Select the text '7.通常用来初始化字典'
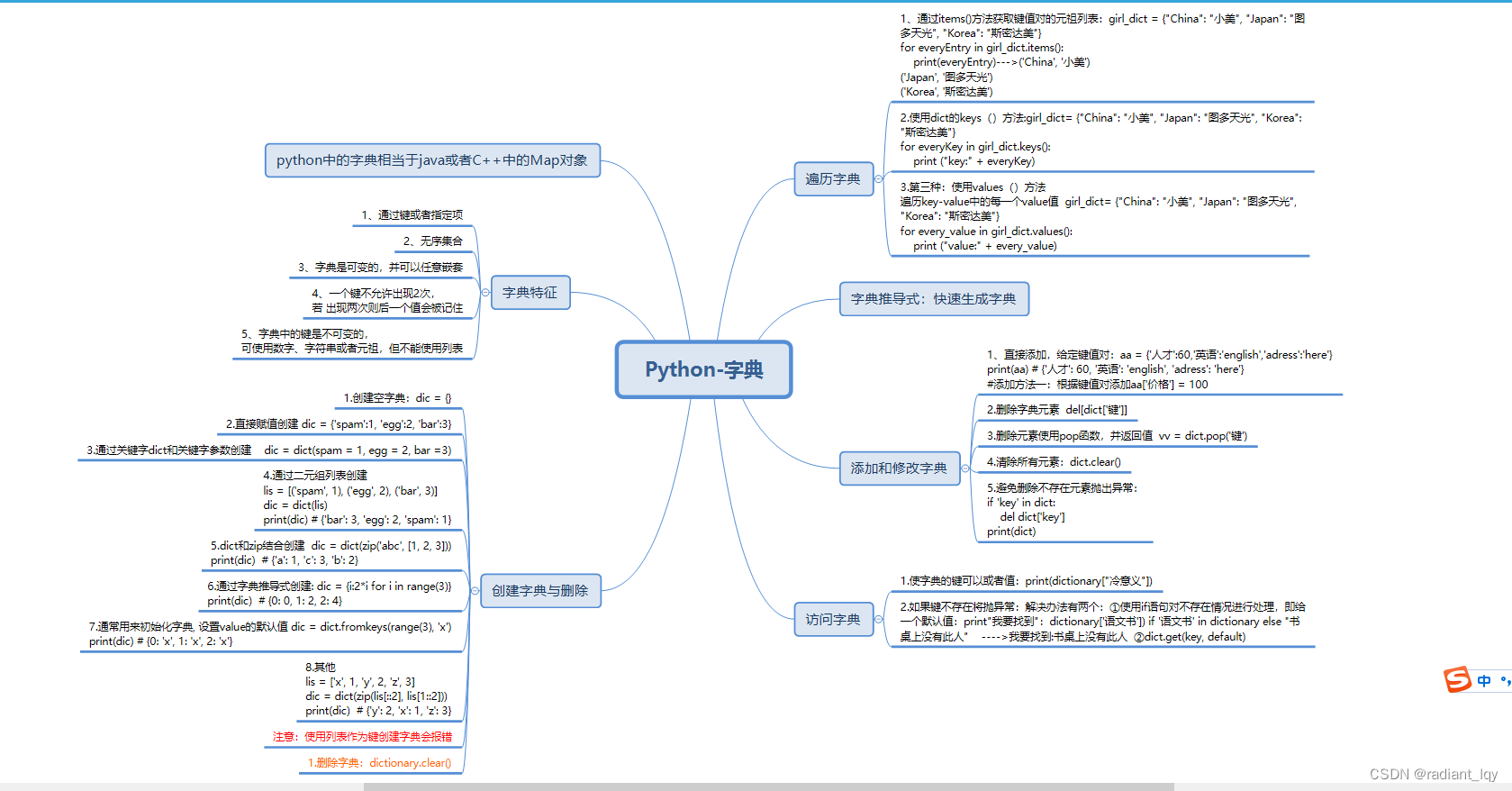Viewport: 1512px width, 791px height. point(140,627)
